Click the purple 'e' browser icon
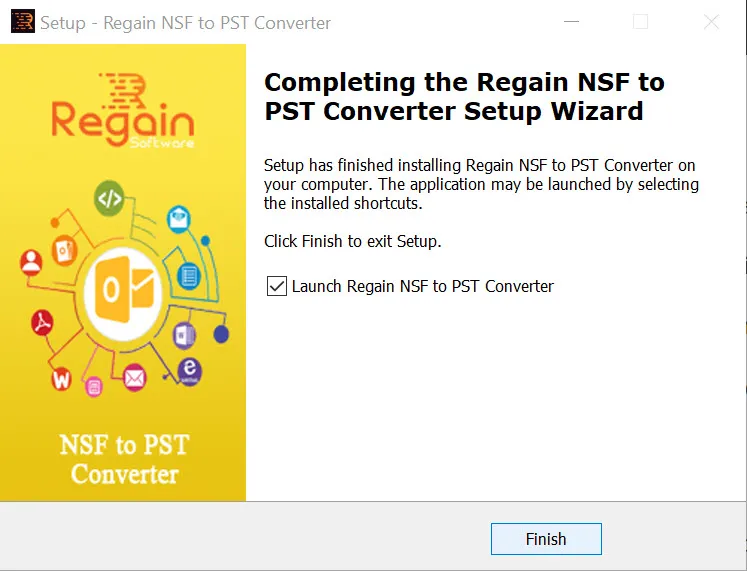Image resolution: width=747 pixels, height=571 pixels. (190, 371)
